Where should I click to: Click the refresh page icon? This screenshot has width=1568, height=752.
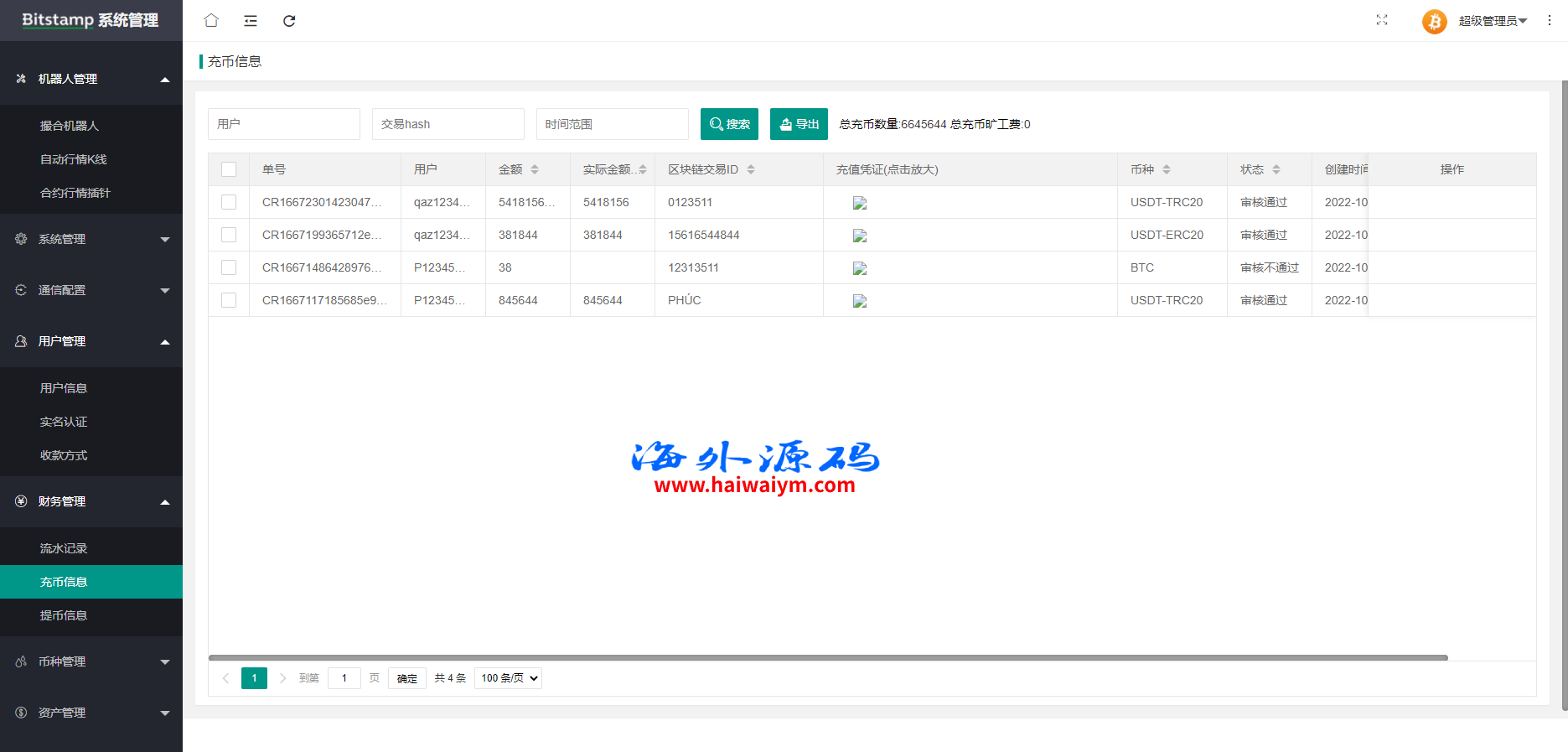[x=289, y=20]
